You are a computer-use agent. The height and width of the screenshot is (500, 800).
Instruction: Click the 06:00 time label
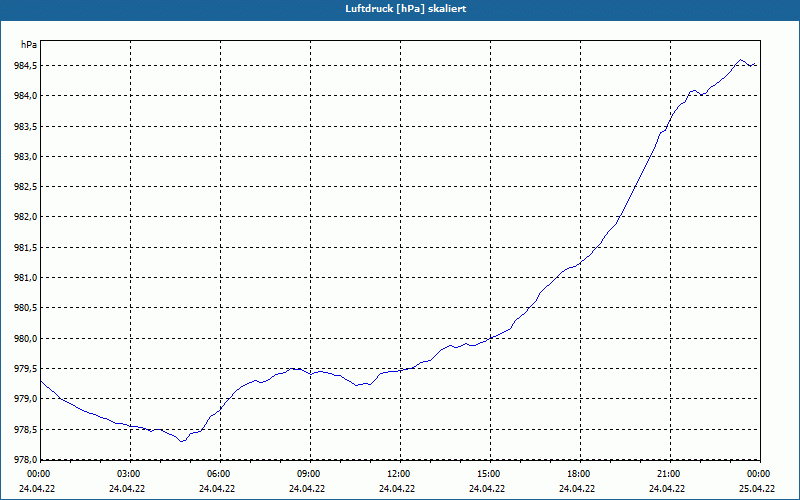click(220, 474)
